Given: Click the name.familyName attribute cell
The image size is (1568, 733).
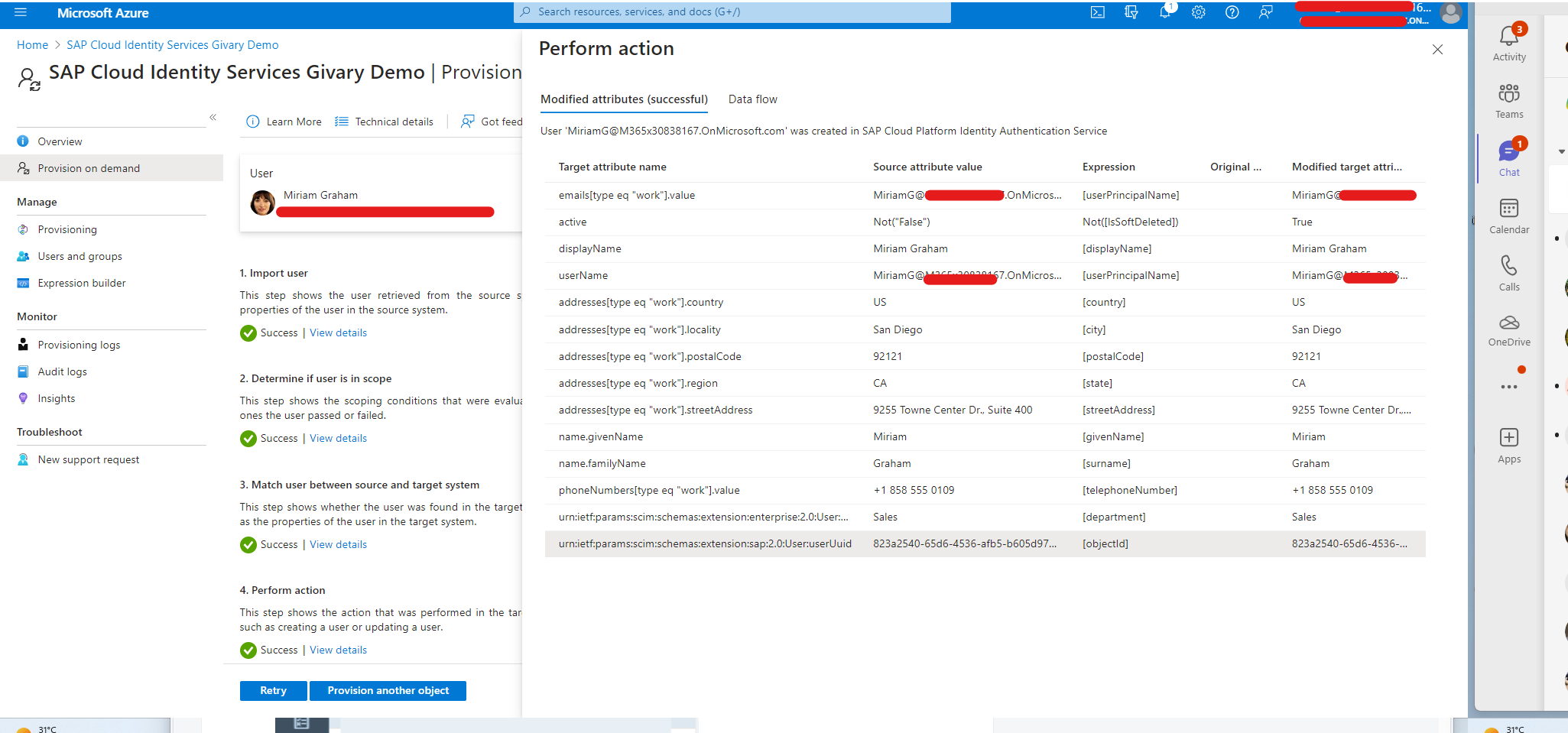Looking at the screenshot, I should [x=602, y=463].
